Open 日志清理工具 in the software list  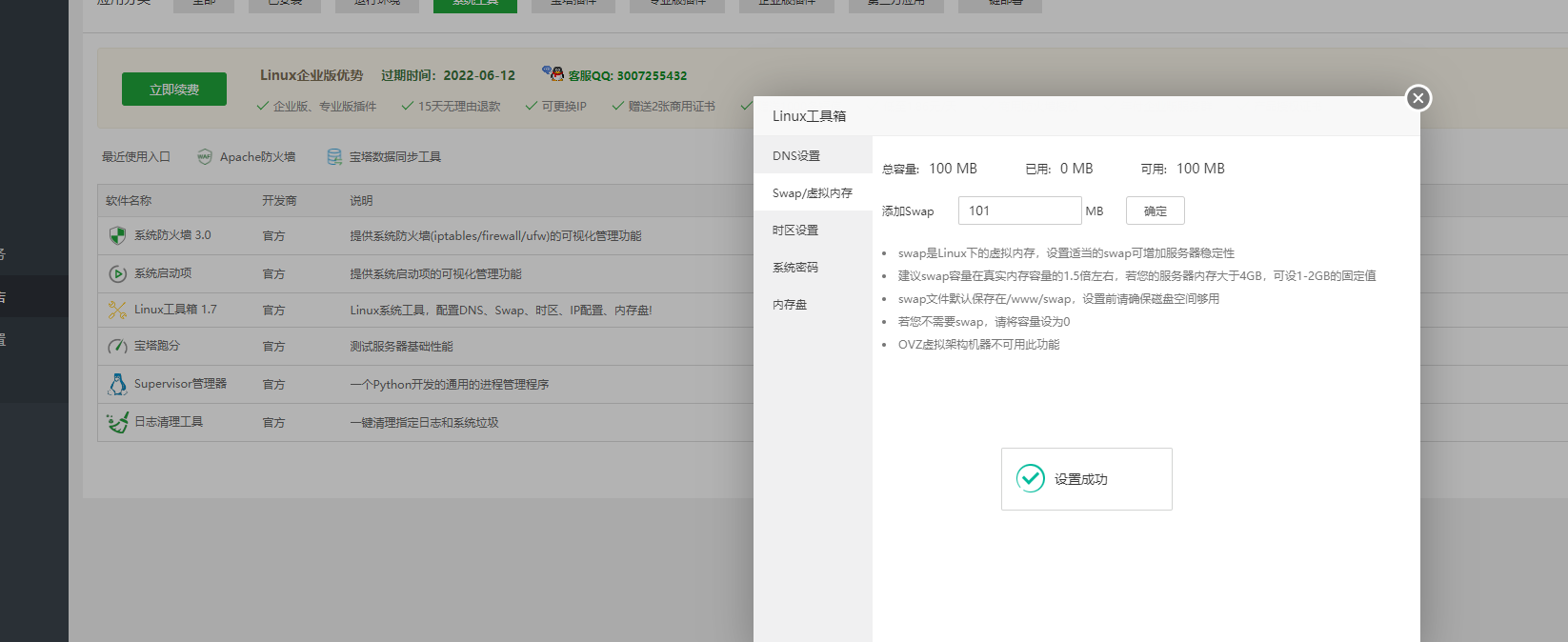(169, 421)
